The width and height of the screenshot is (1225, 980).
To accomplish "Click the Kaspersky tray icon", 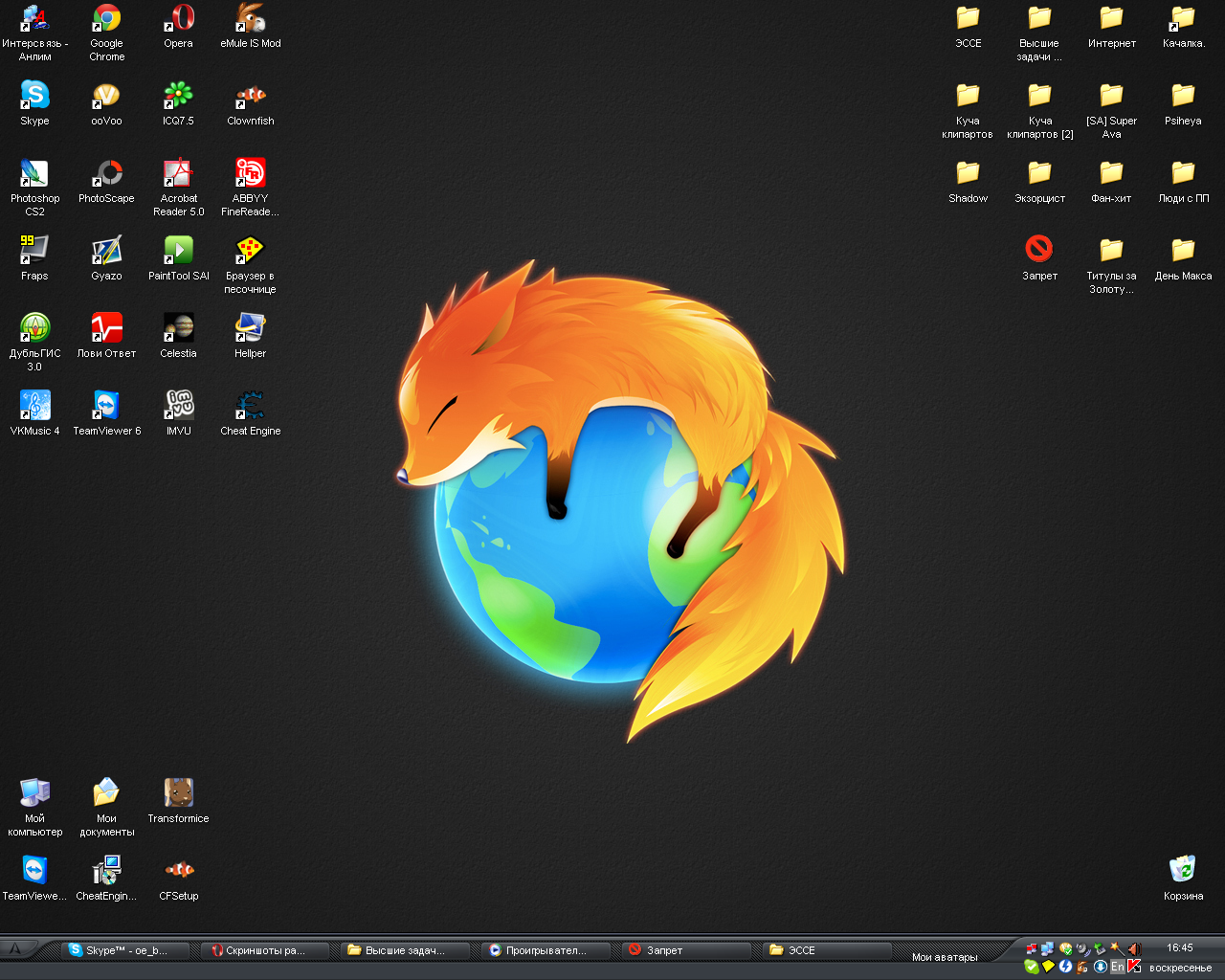I will (x=1134, y=967).
